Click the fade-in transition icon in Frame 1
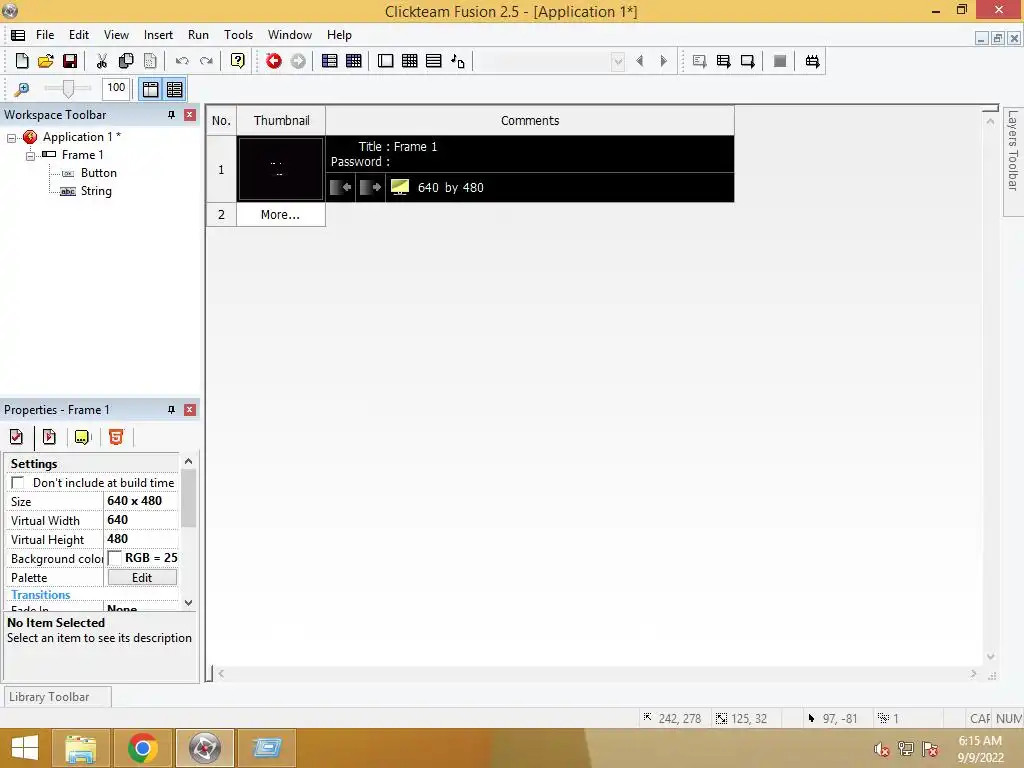Viewport: 1024px width, 768px height. [341, 188]
